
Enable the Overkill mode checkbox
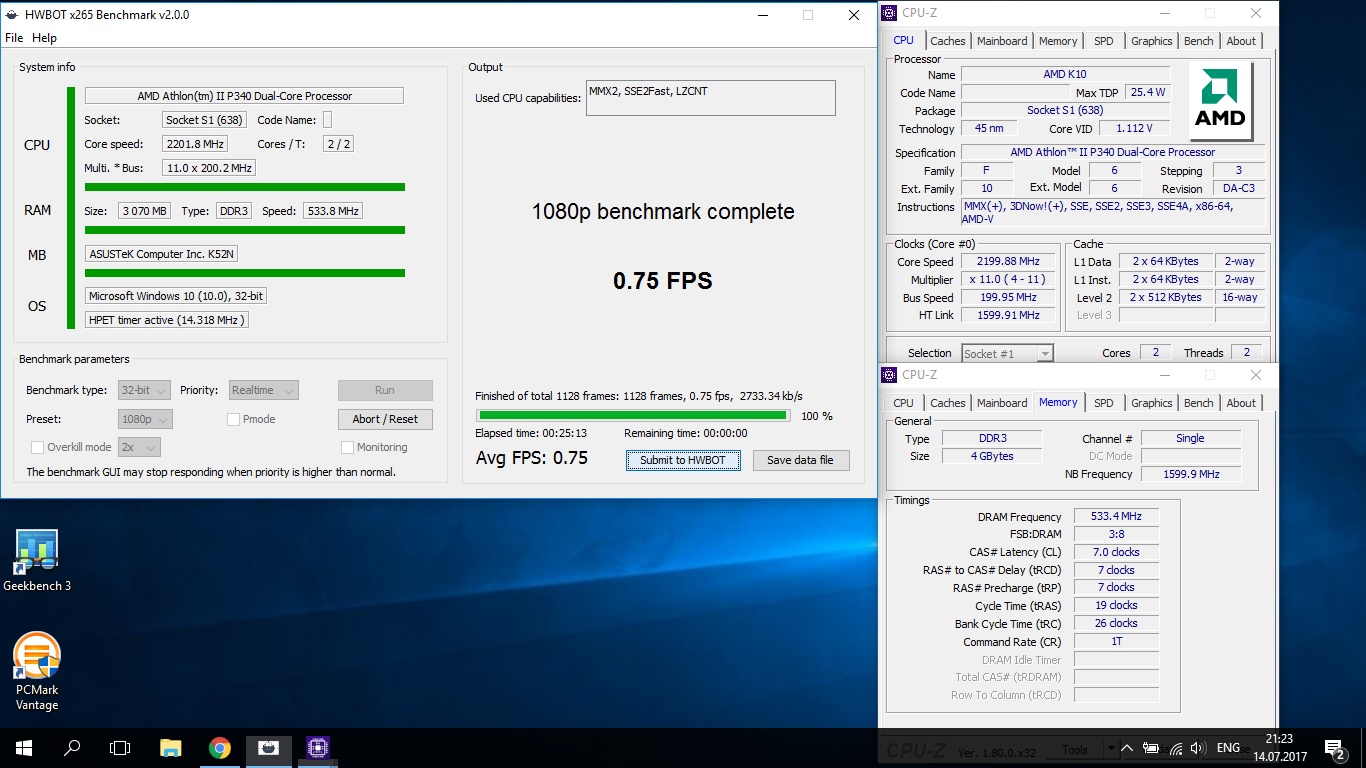pos(37,447)
